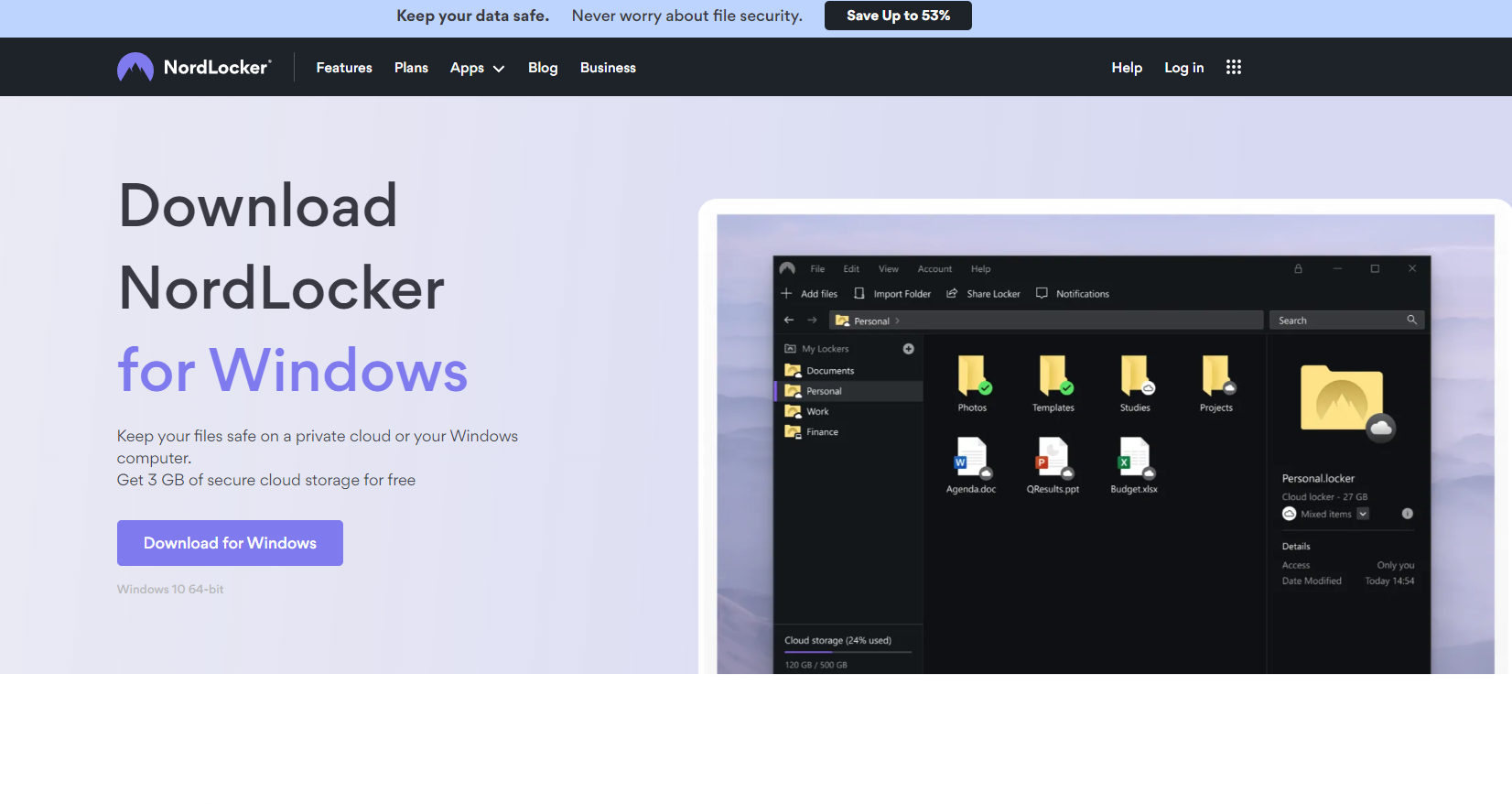1512x804 pixels.
Task: Open the Features menu item
Action: (x=344, y=68)
